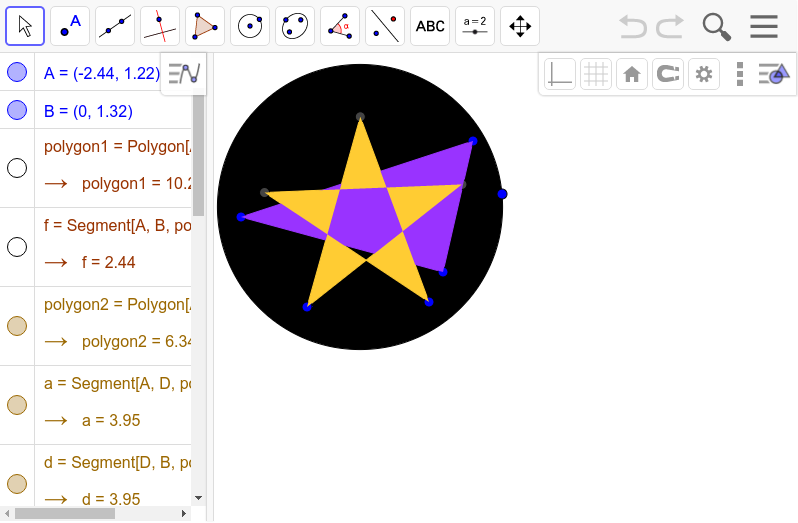This screenshot has height=523, width=798.
Task: Select the Polygon tool
Action: pos(205,26)
